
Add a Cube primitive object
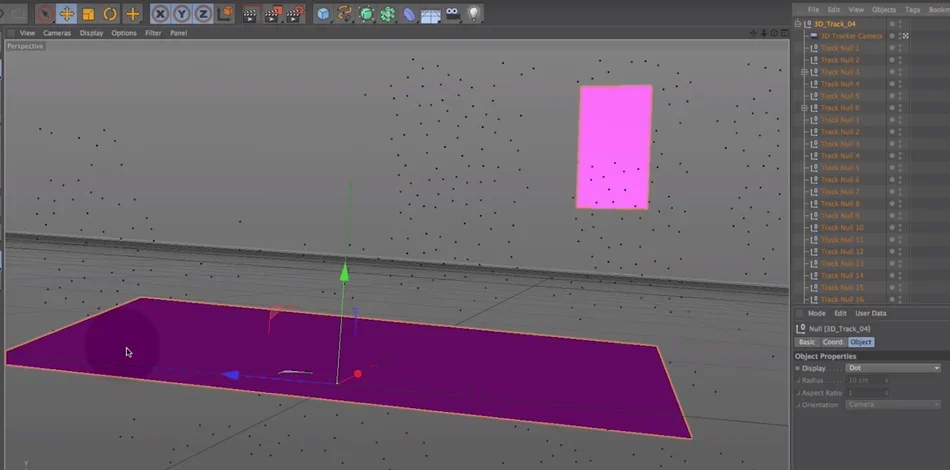[x=324, y=14]
